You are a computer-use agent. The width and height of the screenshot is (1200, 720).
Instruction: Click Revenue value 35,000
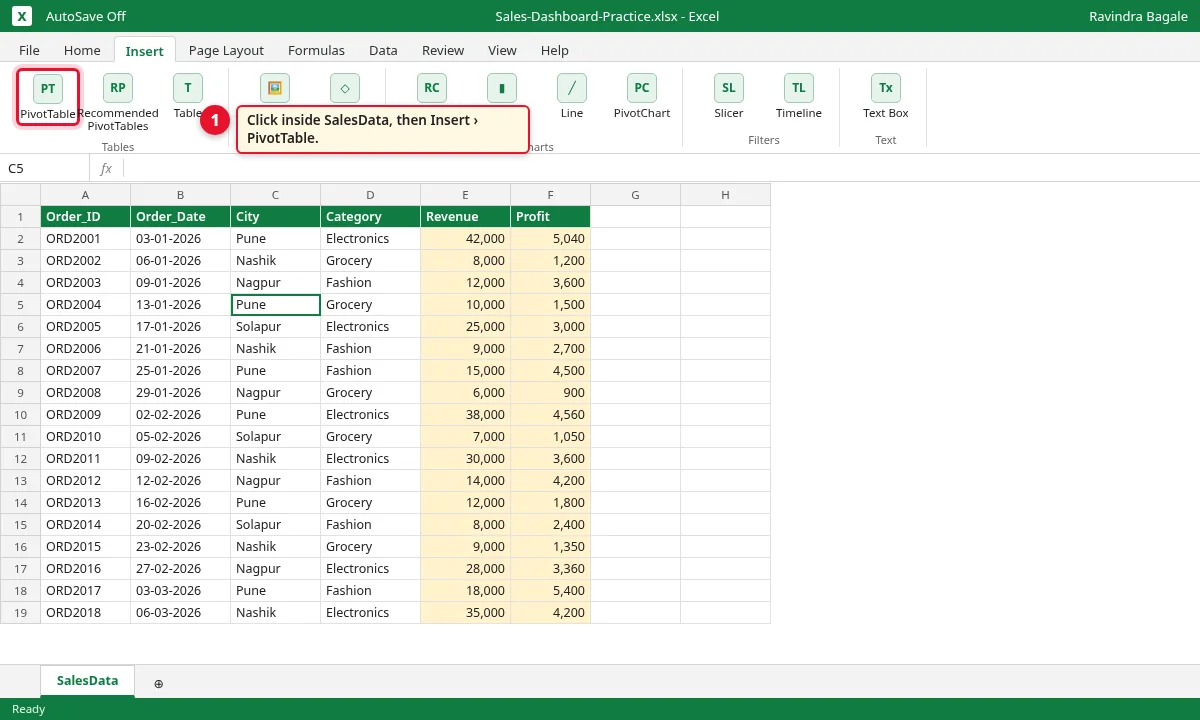point(465,612)
